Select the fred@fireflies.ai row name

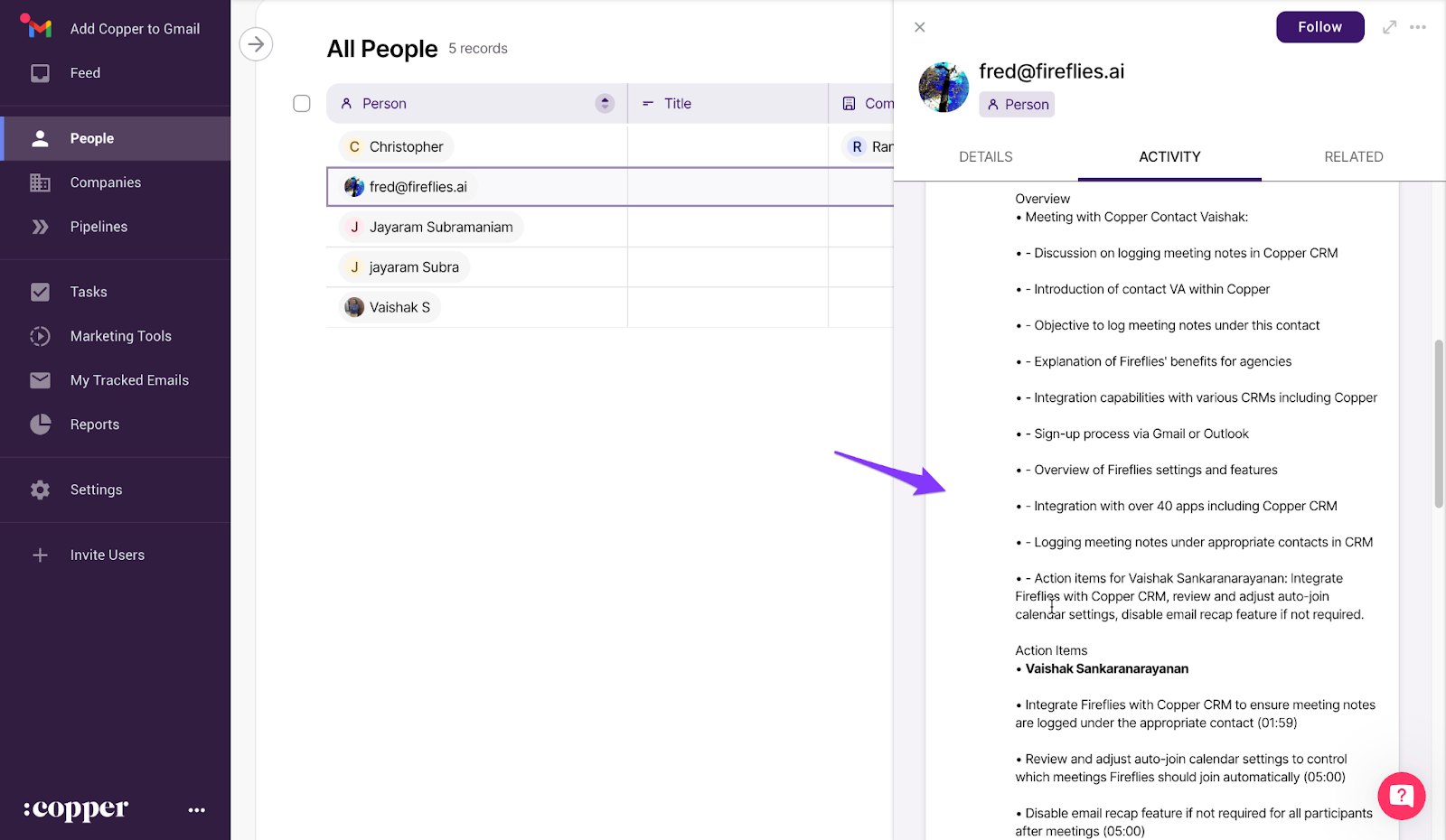(418, 187)
